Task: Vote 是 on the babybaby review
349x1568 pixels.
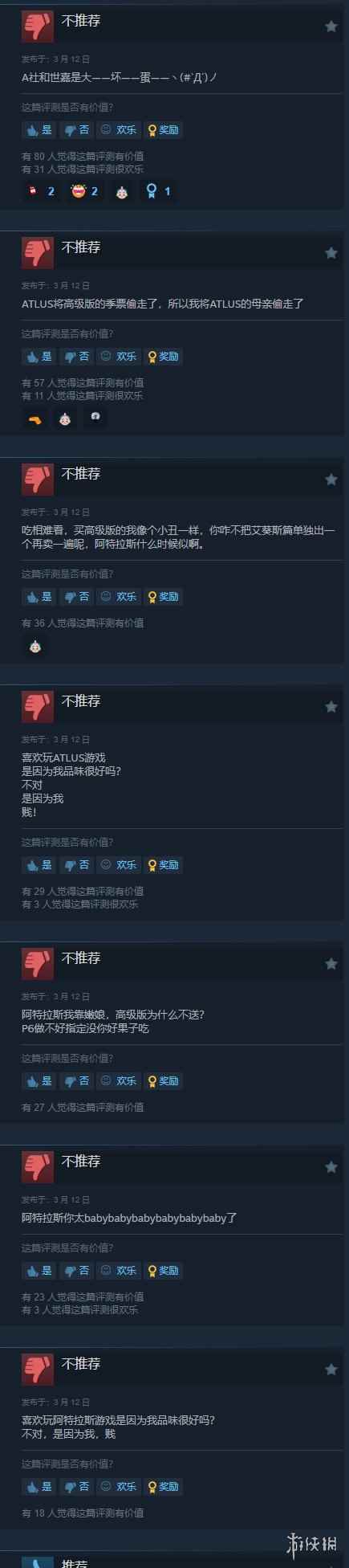Action: point(39,1270)
